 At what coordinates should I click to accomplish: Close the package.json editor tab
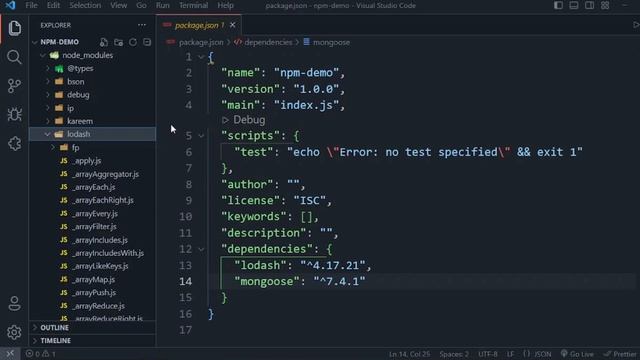tap(233, 25)
